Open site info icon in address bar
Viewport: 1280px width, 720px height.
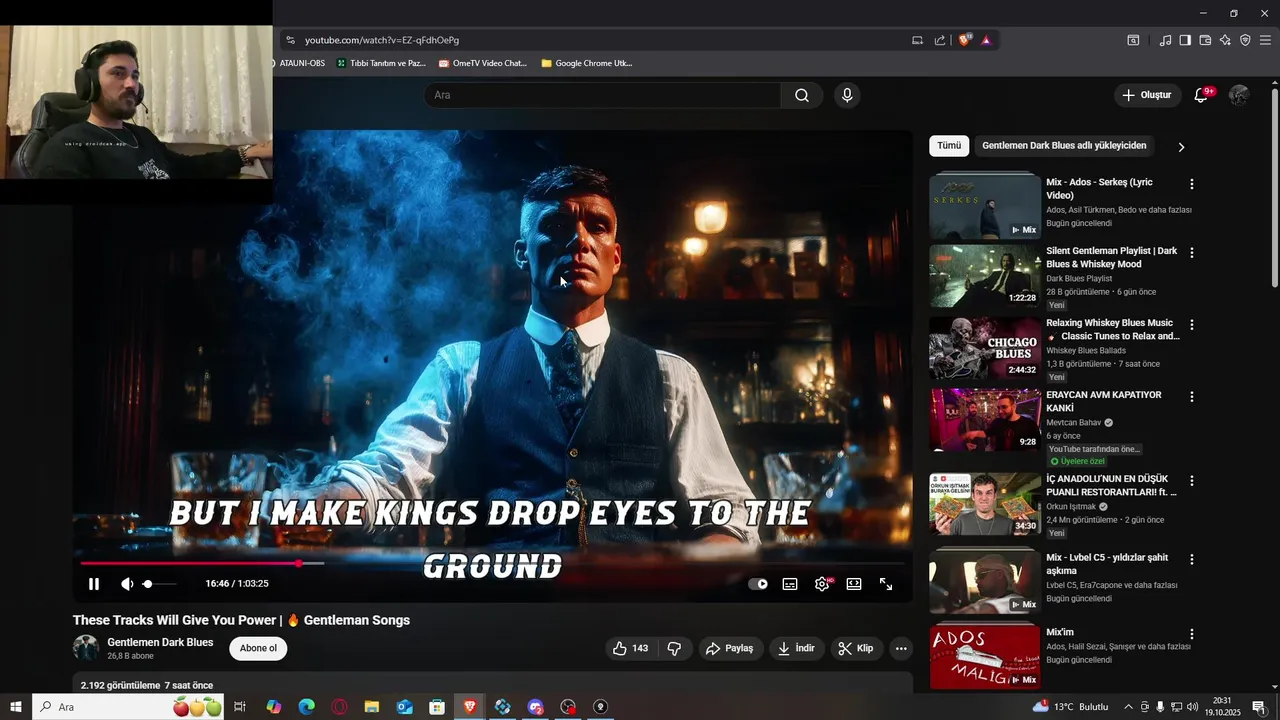pos(290,40)
